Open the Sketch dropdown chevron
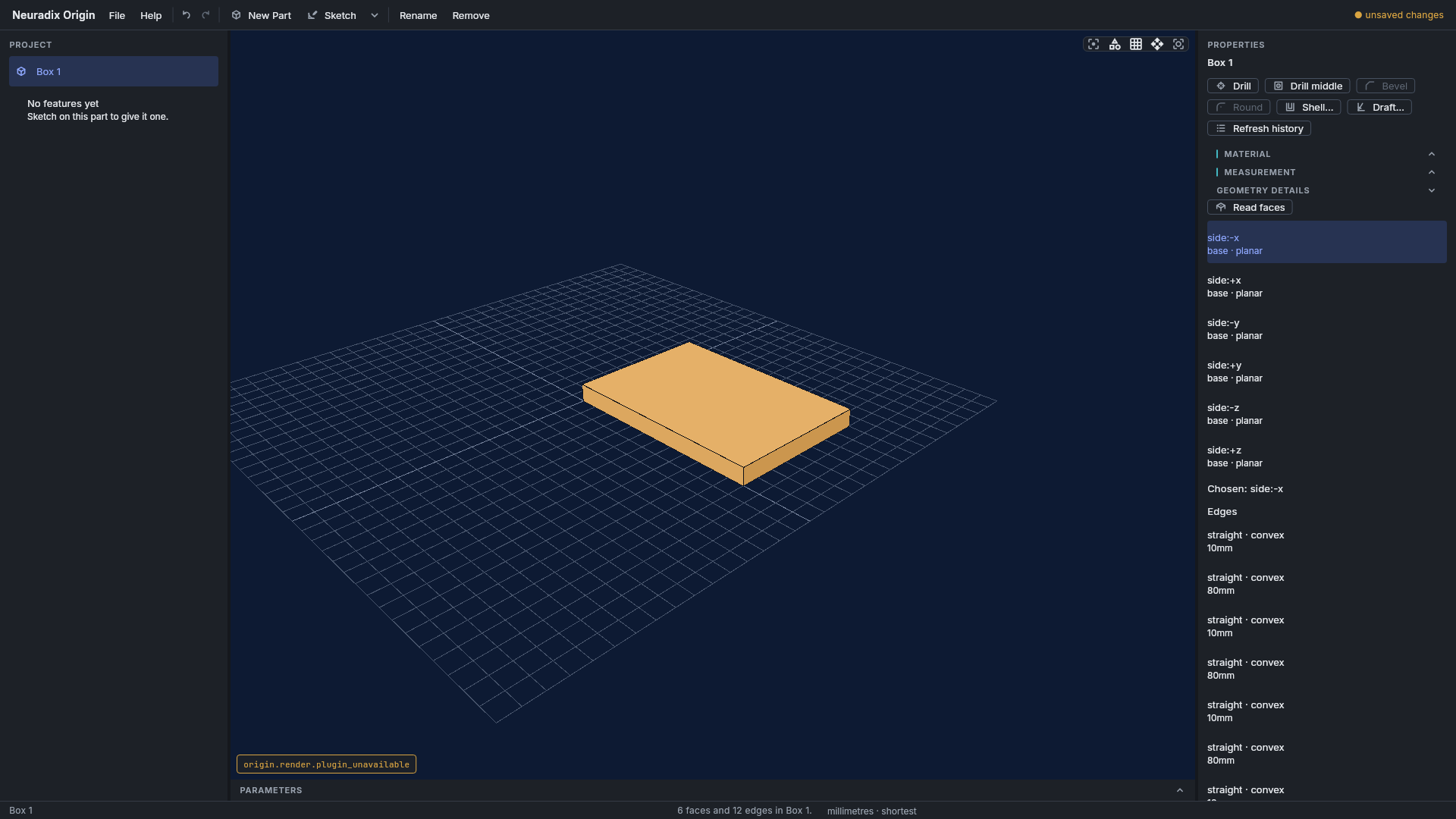1456x819 pixels. (375, 15)
